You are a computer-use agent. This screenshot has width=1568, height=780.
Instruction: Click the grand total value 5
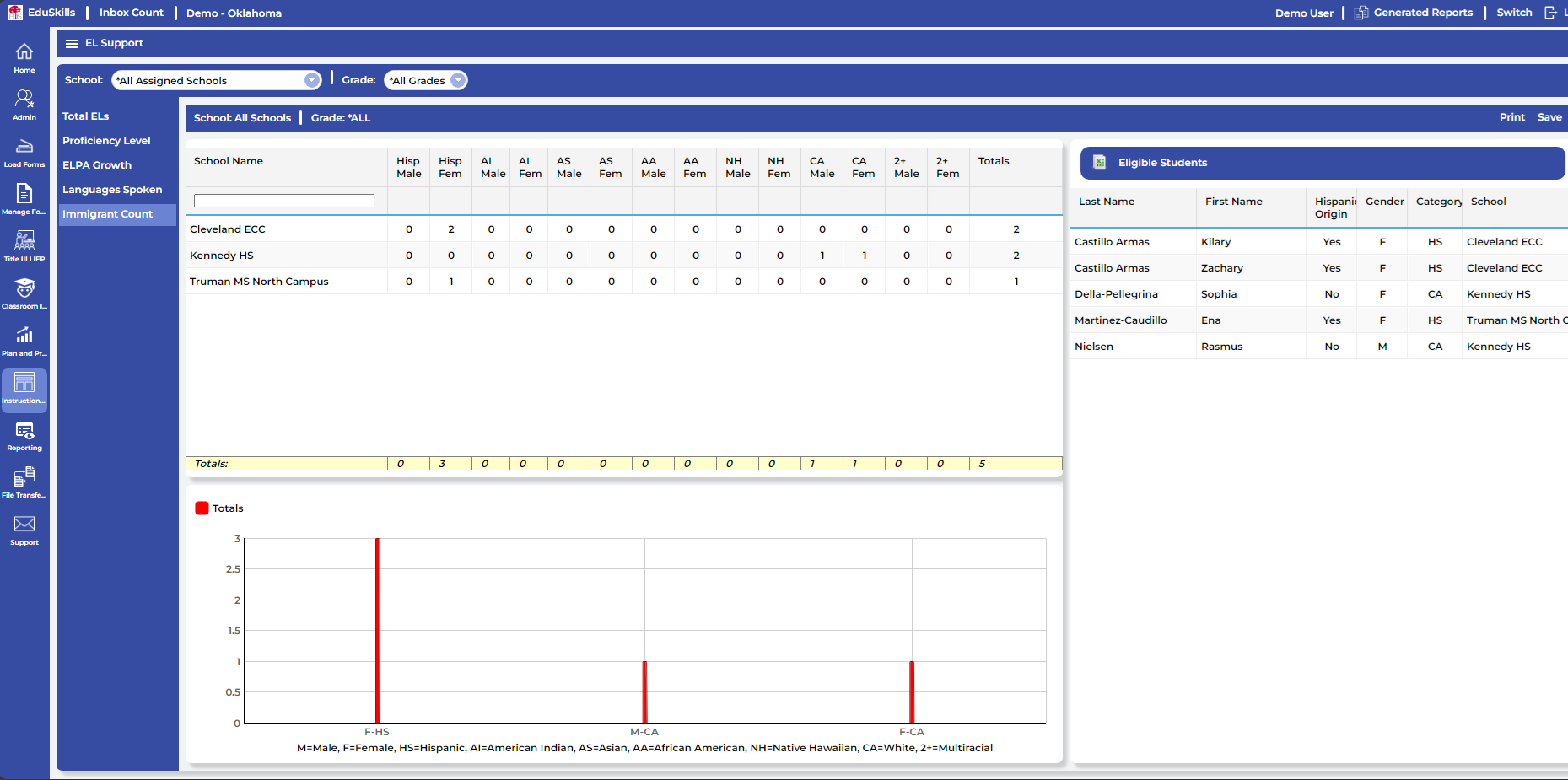coord(982,464)
